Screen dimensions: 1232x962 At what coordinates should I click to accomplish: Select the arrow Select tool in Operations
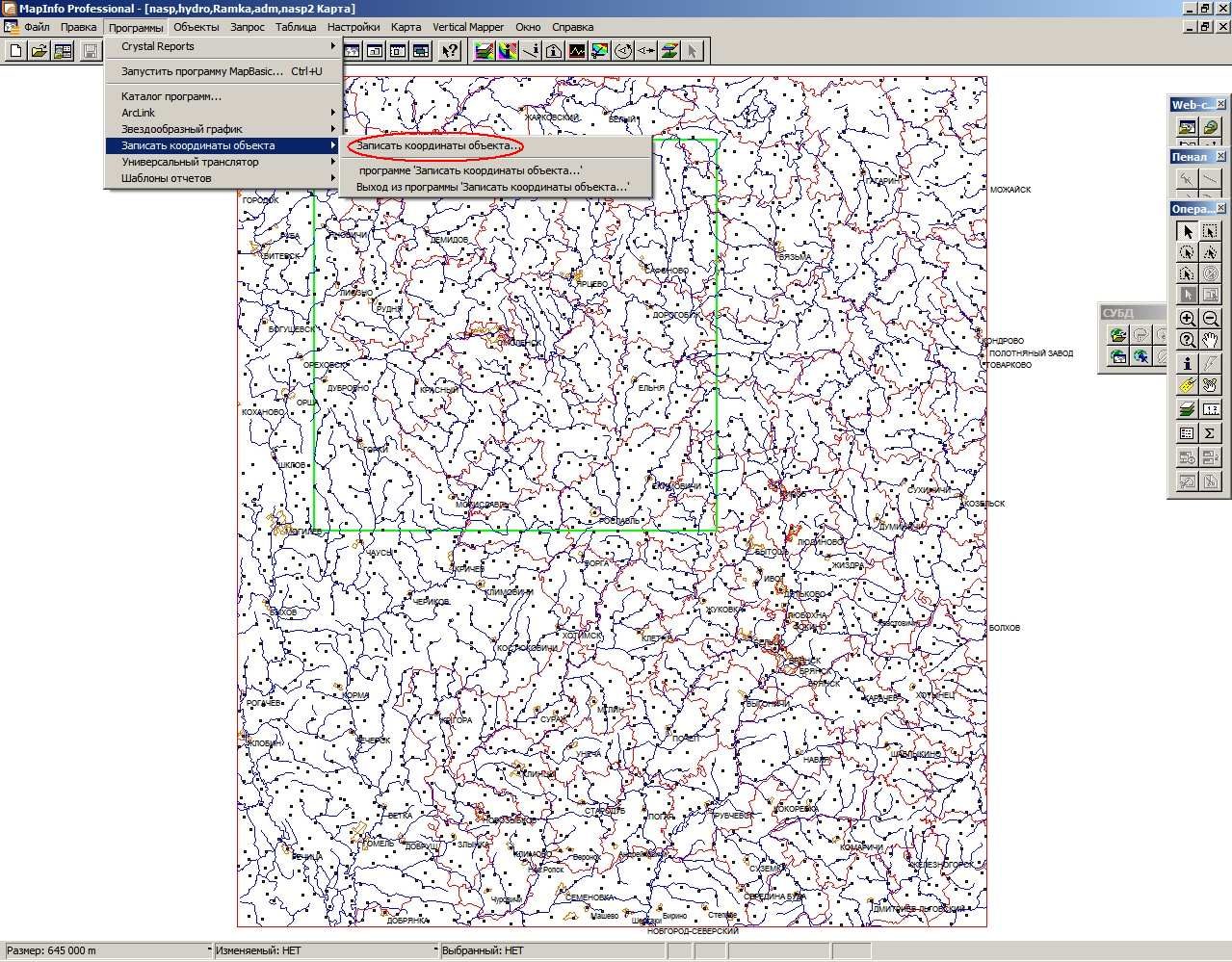(x=1187, y=231)
